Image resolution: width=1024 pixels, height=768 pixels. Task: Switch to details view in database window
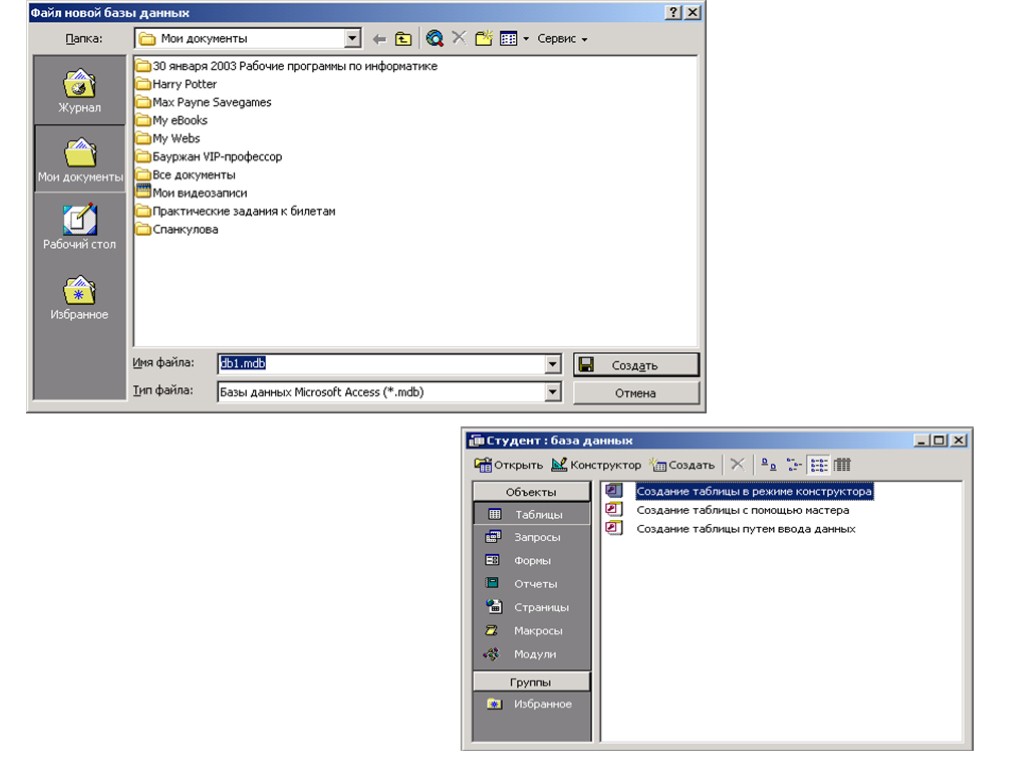(x=842, y=465)
